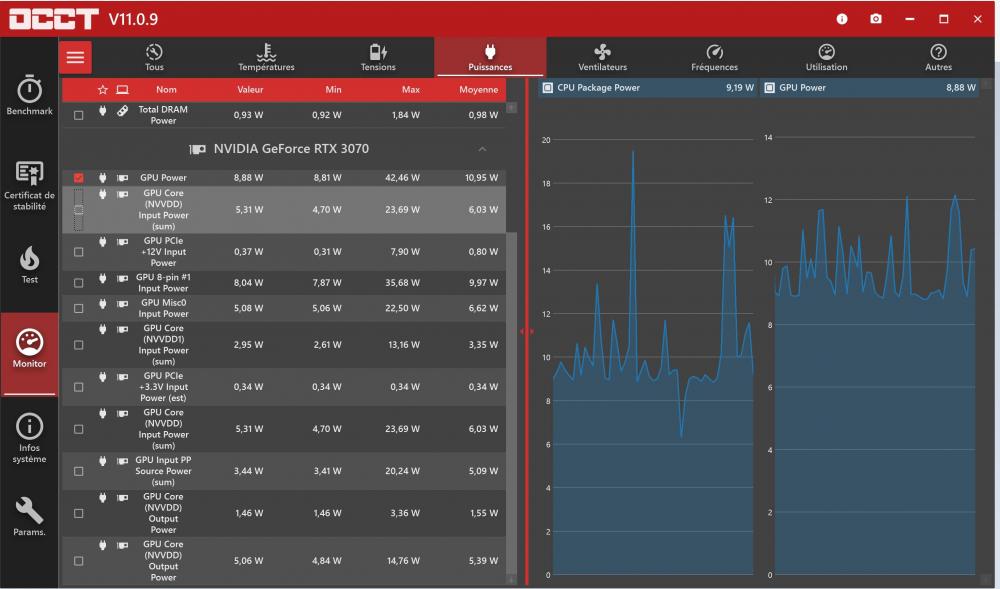Open Infos système in the sidebar
This screenshot has width=1000, height=589.
click(29, 439)
